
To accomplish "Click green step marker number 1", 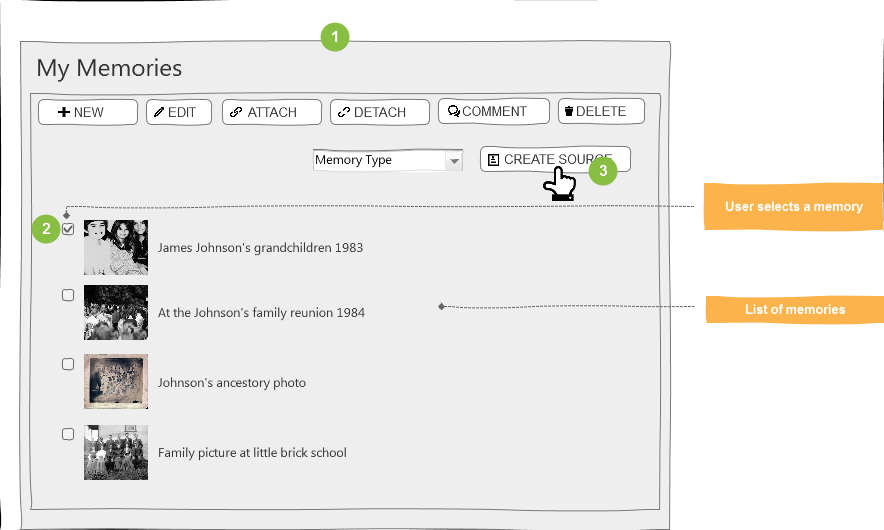I will click(x=335, y=37).
